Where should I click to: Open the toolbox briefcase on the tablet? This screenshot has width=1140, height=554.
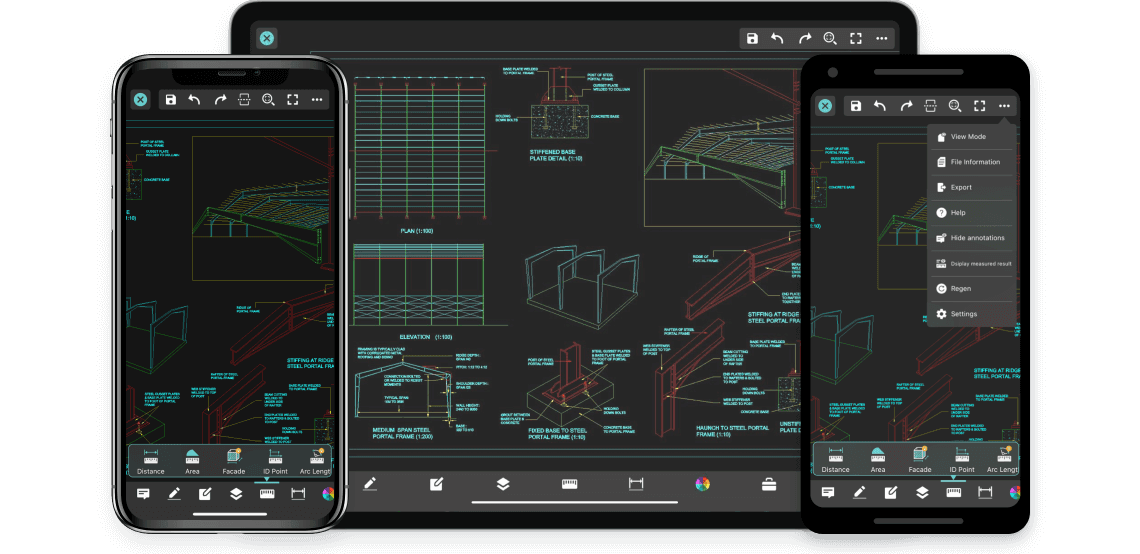[x=769, y=484]
